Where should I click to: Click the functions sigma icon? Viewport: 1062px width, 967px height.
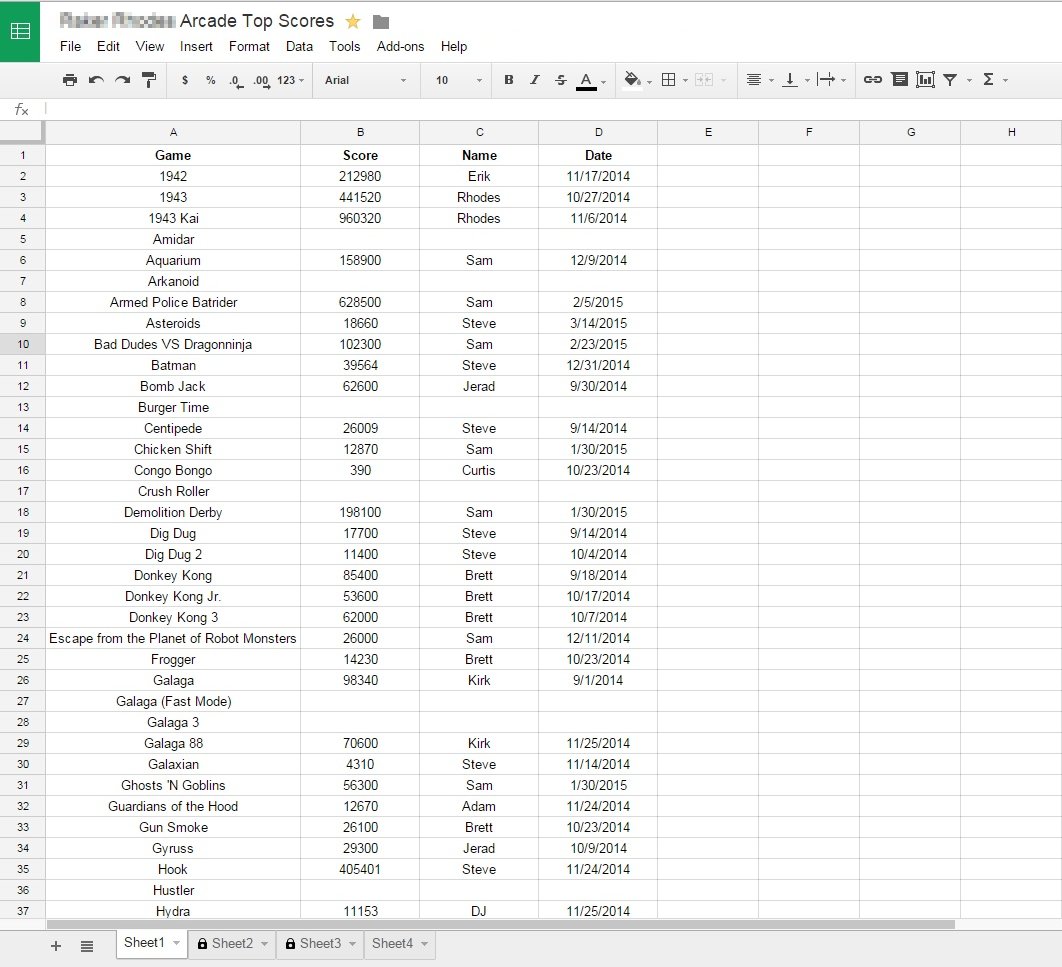point(988,80)
